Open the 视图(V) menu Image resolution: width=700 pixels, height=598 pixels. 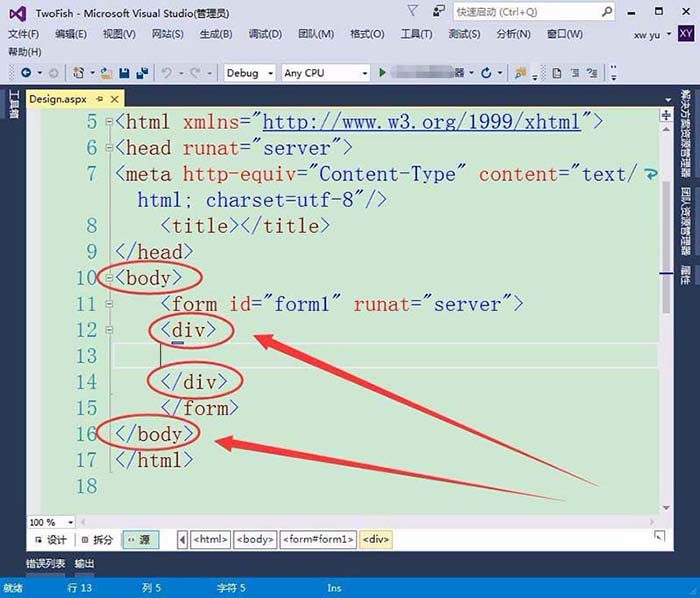pyautogui.click(x=119, y=34)
